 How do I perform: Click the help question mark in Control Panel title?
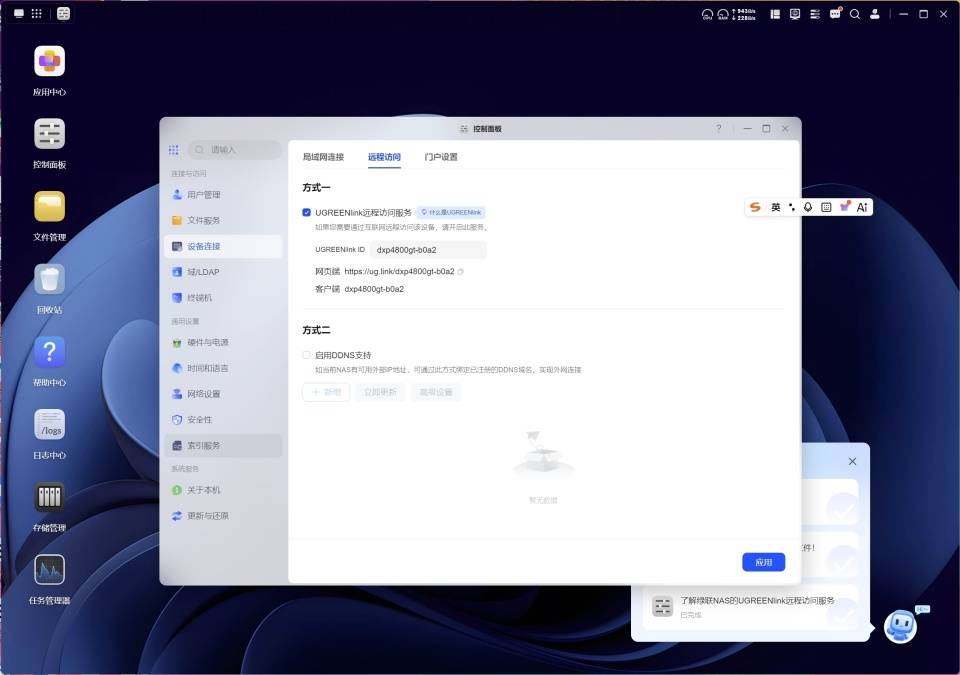point(719,129)
